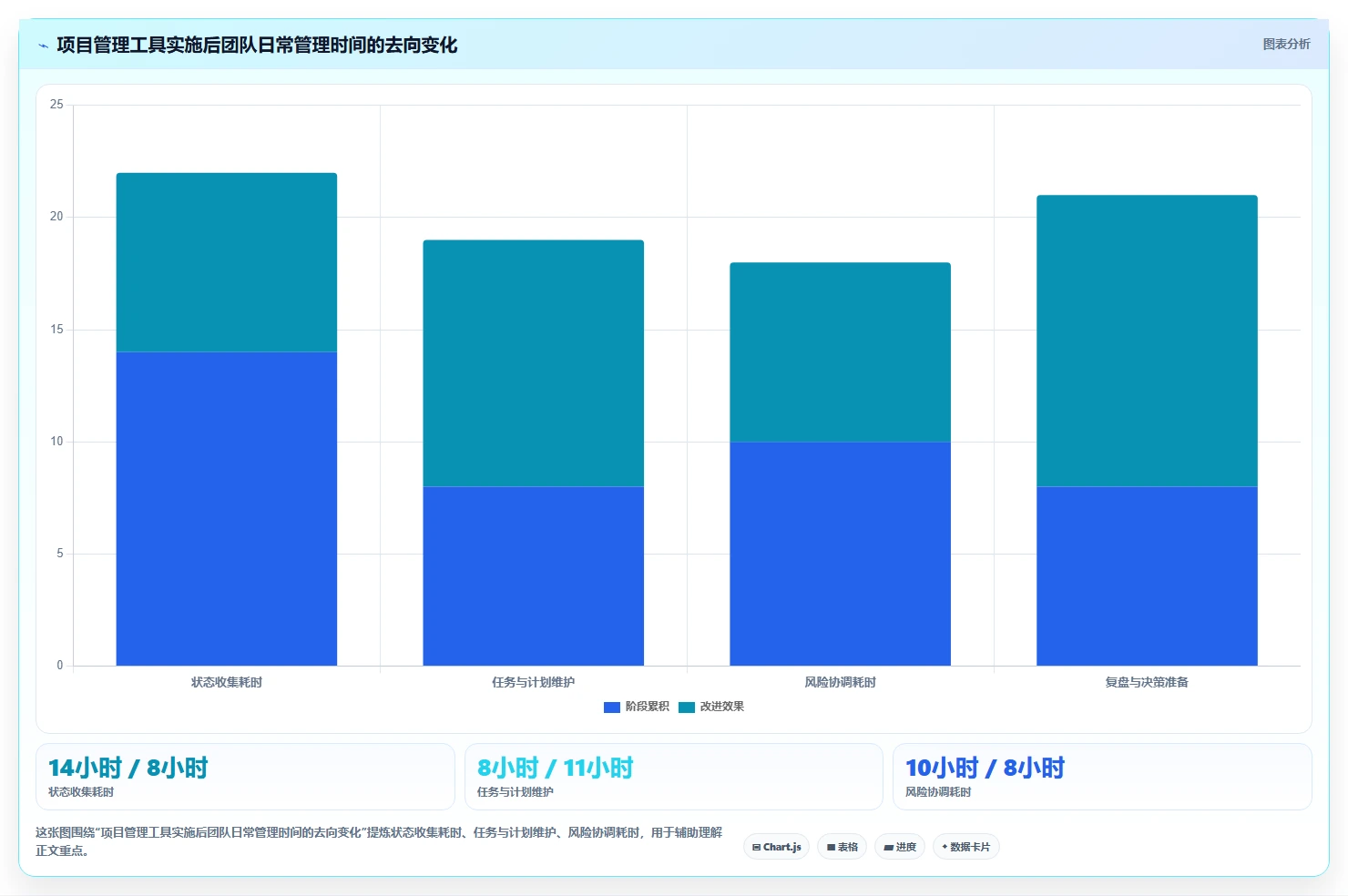
Task: Click the y-axis value 0
Action: 60,666
